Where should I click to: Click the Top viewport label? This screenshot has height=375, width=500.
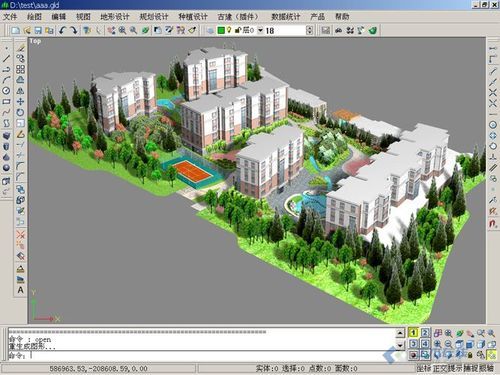pyautogui.click(x=35, y=41)
